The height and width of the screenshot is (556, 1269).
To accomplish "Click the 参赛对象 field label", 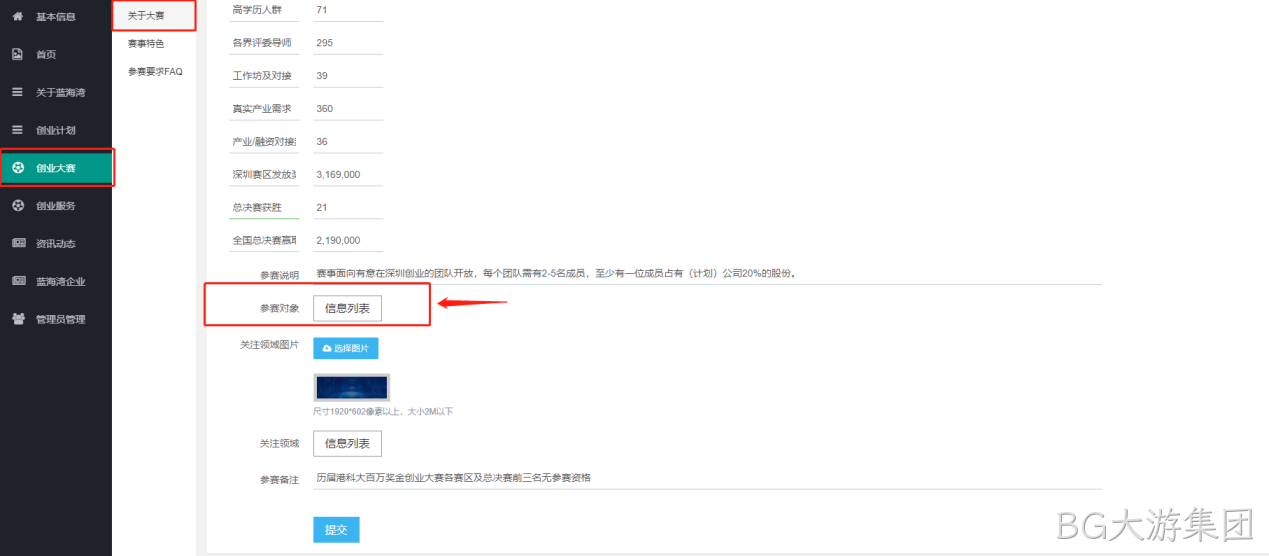I will (279, 309).
